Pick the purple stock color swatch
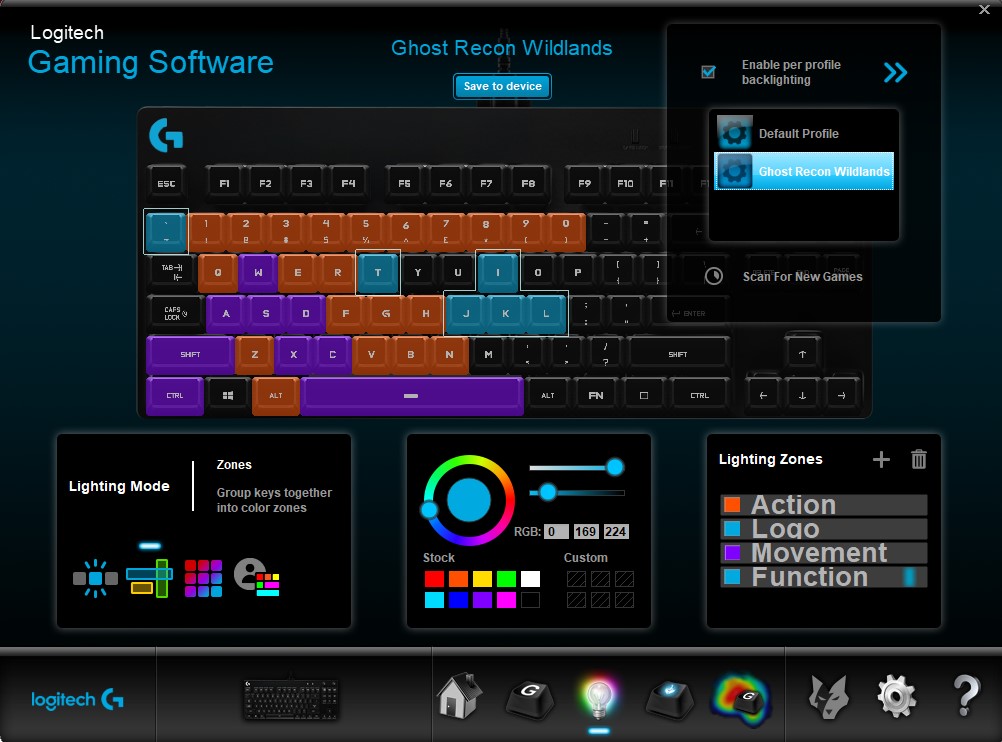 click(482, 599)
